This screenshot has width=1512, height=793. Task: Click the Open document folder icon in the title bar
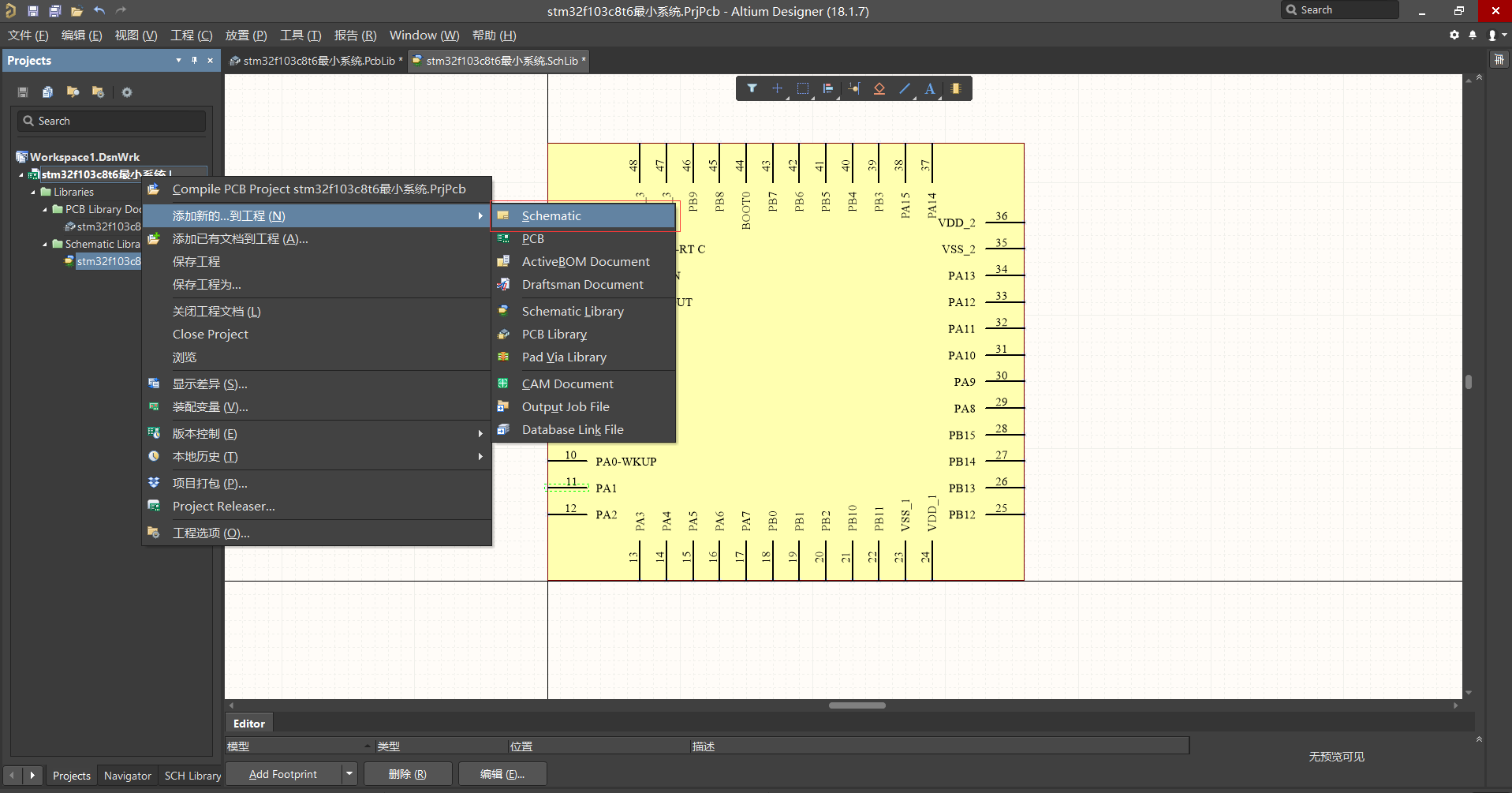pyautogui.click(x=77, y=11)
